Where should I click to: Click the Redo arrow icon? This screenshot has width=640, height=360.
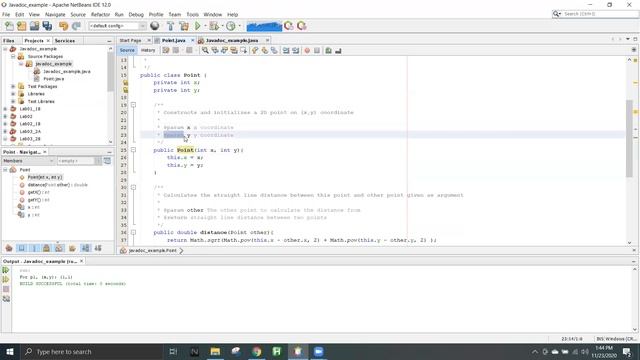76,26
